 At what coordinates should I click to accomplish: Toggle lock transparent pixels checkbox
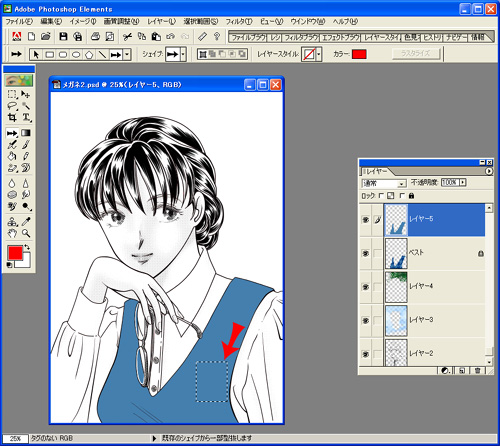coord(381,196)
